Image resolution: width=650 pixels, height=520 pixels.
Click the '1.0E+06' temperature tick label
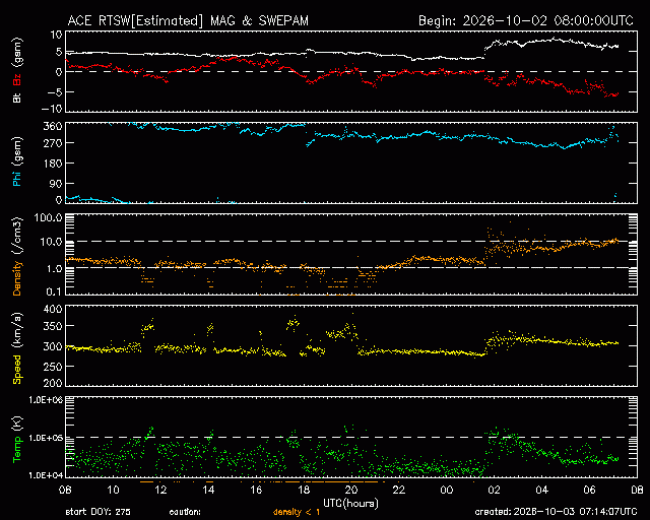click(x=45, y=400)
